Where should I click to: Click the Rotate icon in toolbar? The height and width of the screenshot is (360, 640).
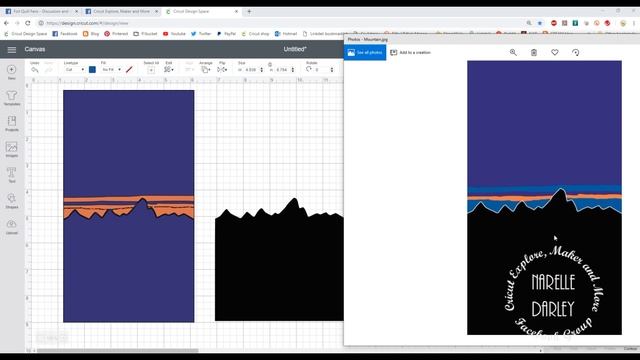pyautogui.click(x=309, y=69)
